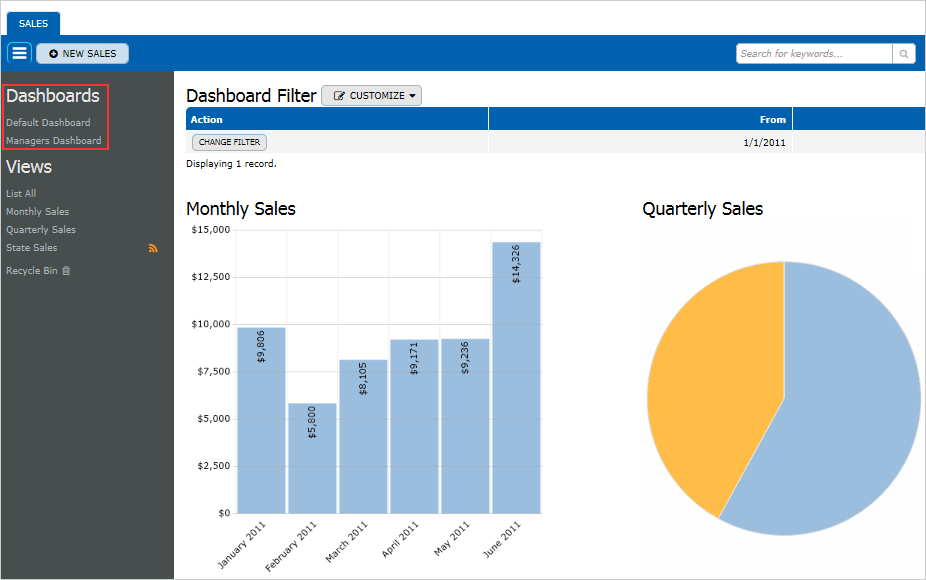Click the $15,000 axis label
The width and height of the screenshot is (926, 580).
click(x=211, y=230)
